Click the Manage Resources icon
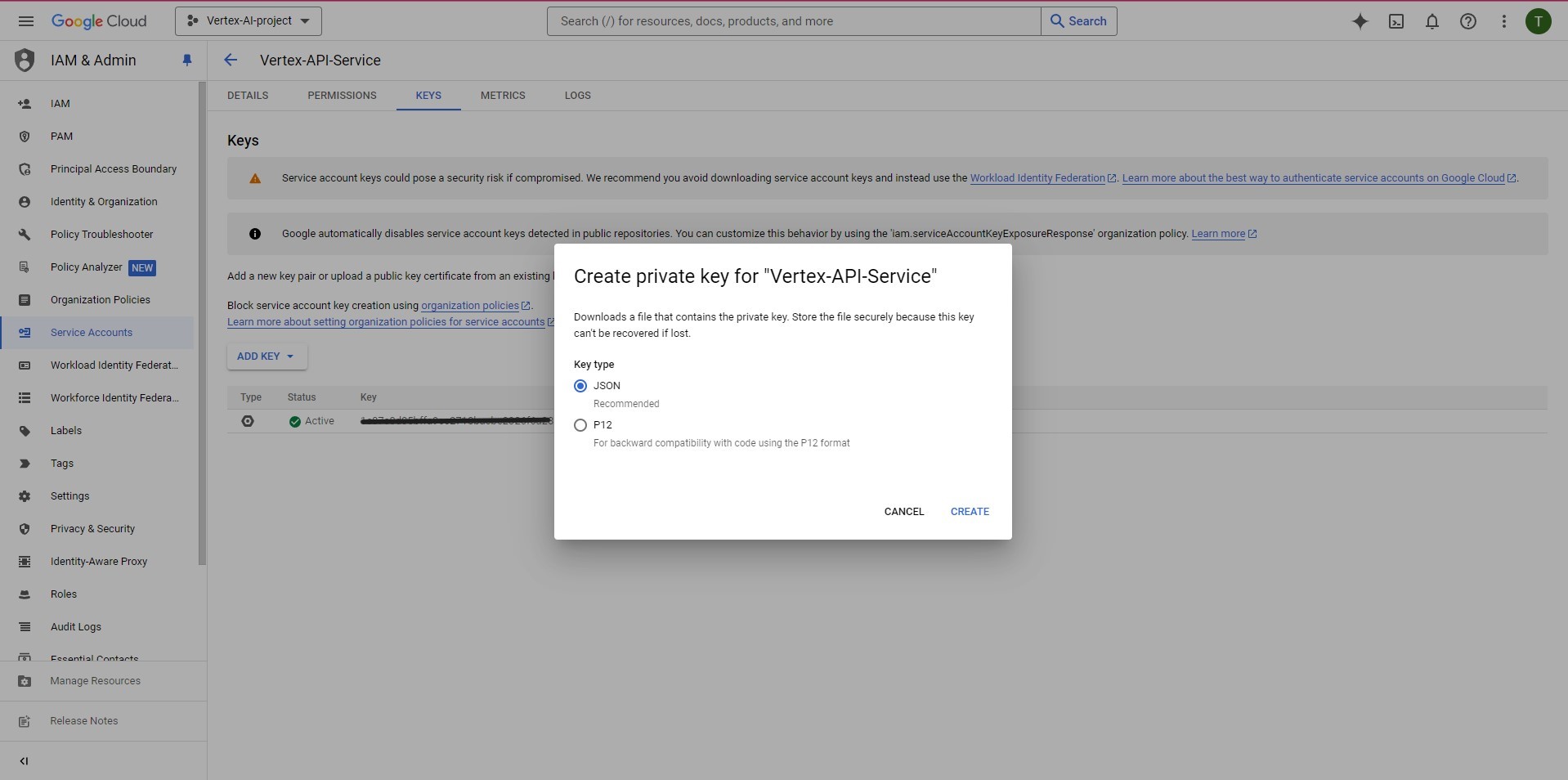Screen dimensions: 1568x780 click(x=25, y=681)
